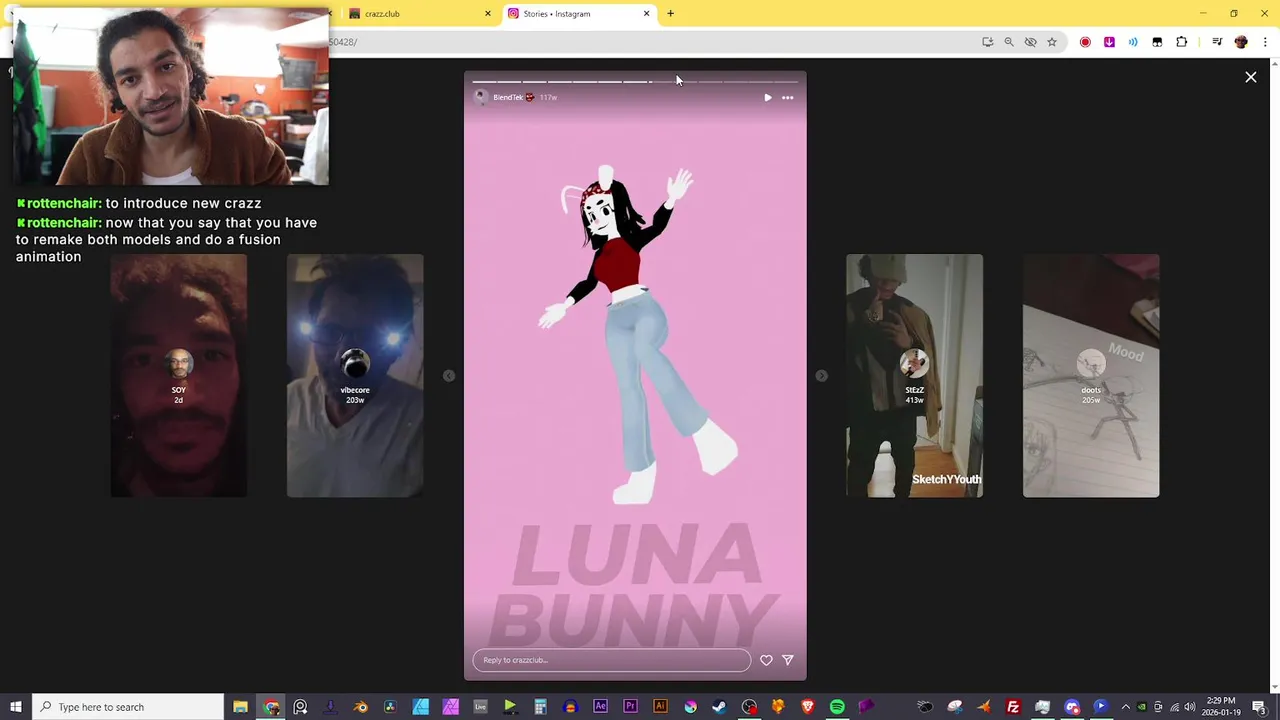Viewport: 1280px width, 720px height.
Task: Go to previous story arrow
Action: tap(449, 376)
